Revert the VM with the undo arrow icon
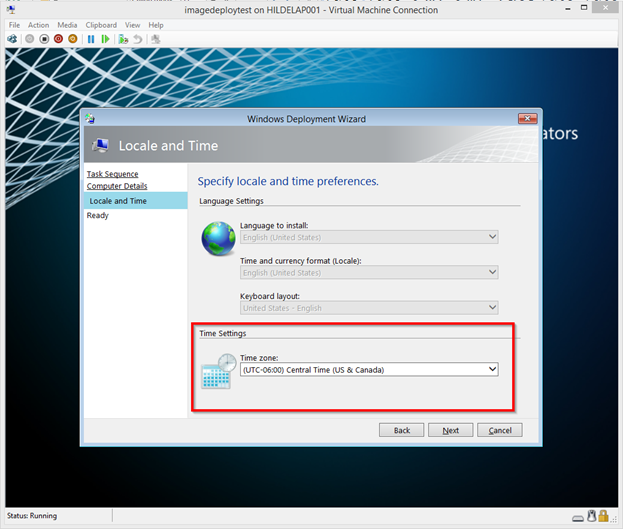Screen dimensions: 623x529 137,39
